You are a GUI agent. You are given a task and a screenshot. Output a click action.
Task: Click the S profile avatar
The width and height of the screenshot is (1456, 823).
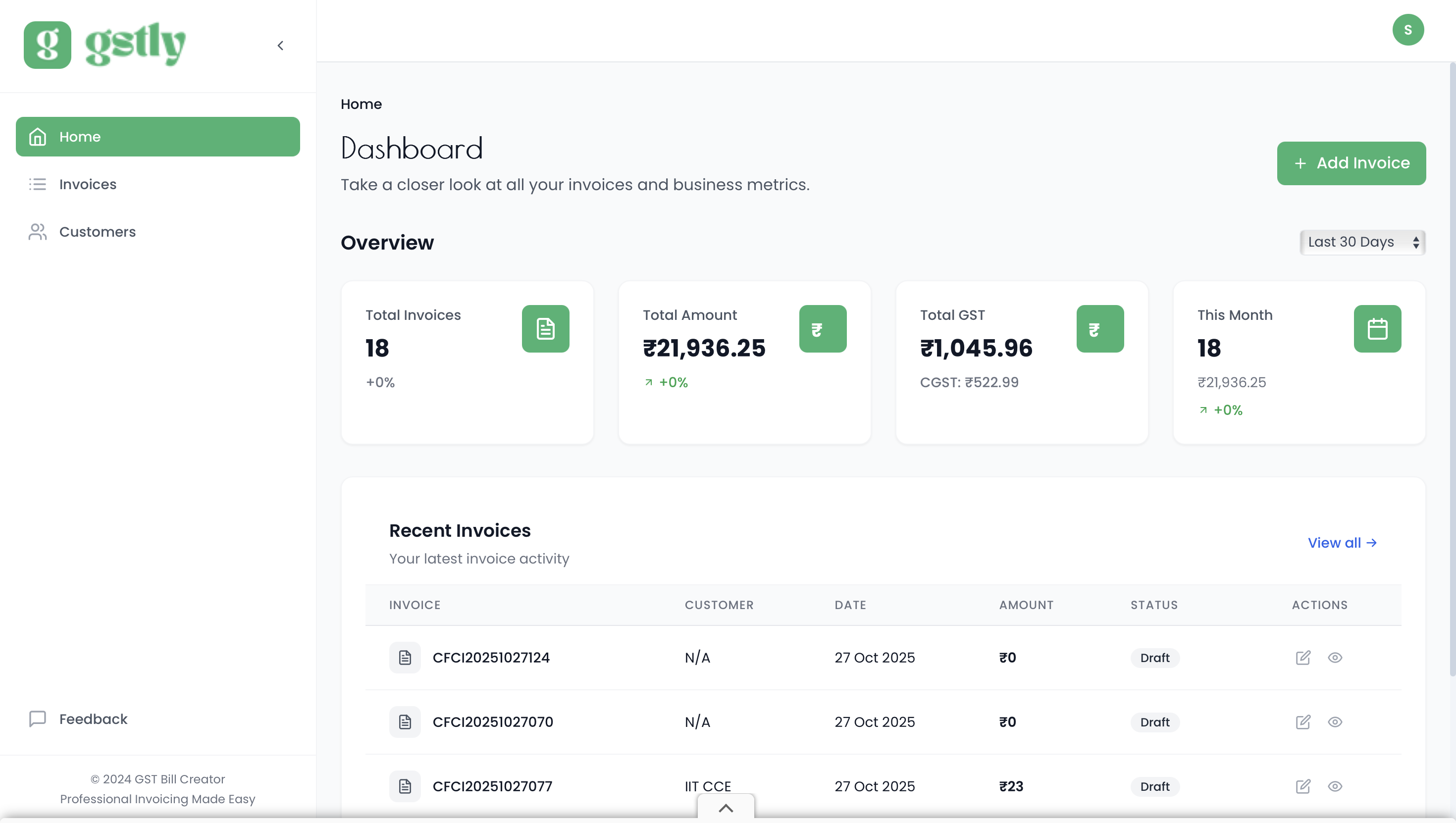(x=1408, y=29)
